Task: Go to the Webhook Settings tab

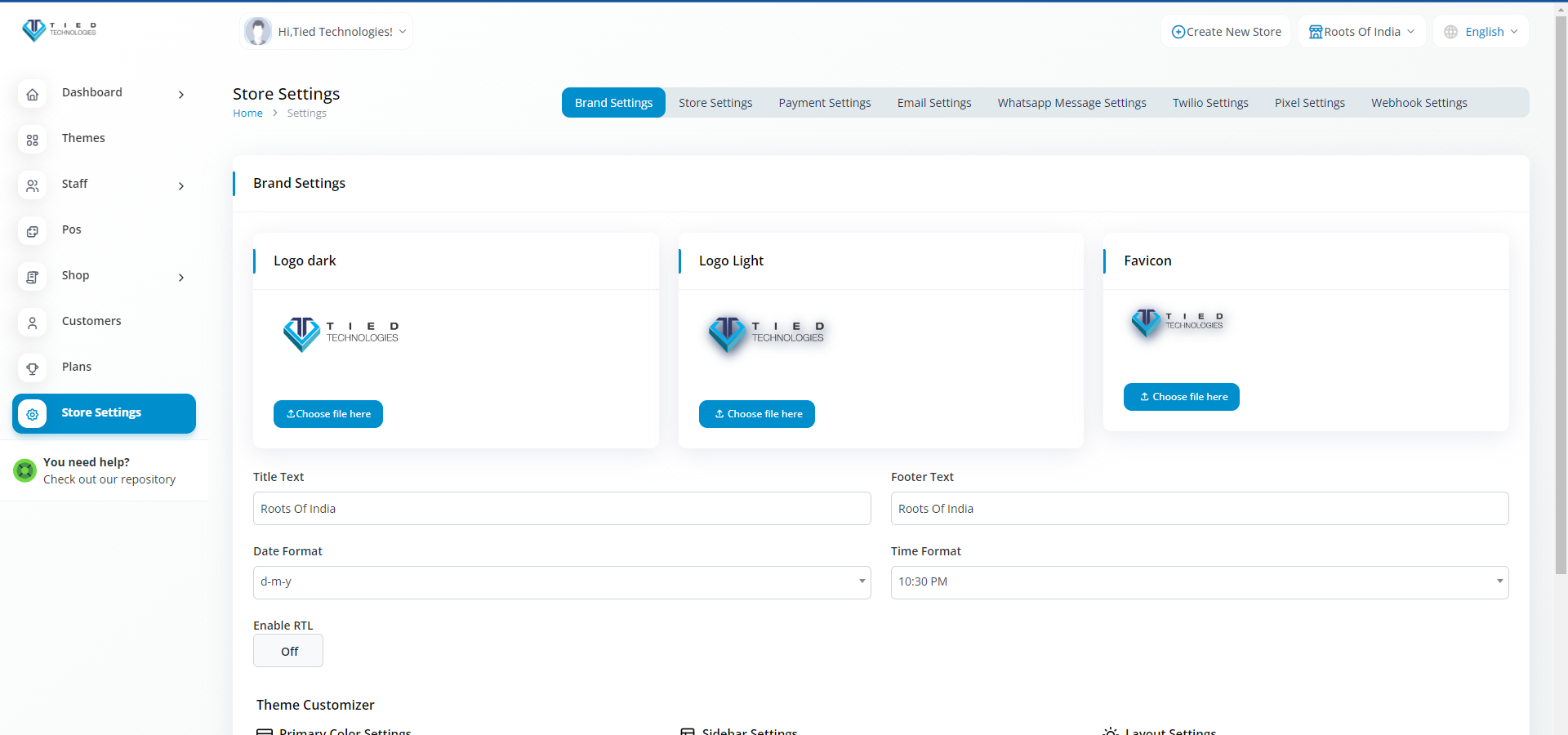Action: (x=1419, y=103)
